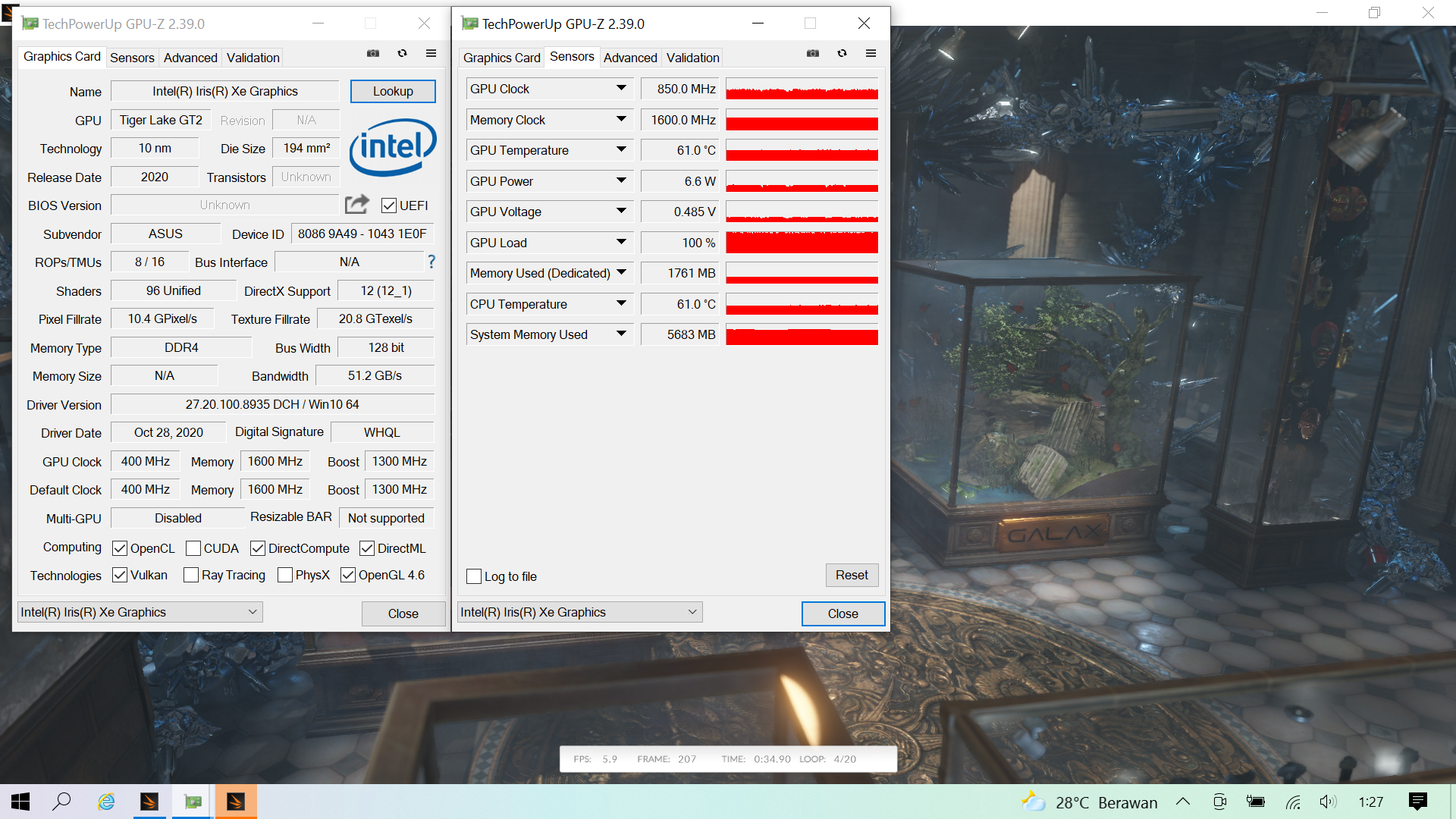Click the network status icon in system tray

1293,802
